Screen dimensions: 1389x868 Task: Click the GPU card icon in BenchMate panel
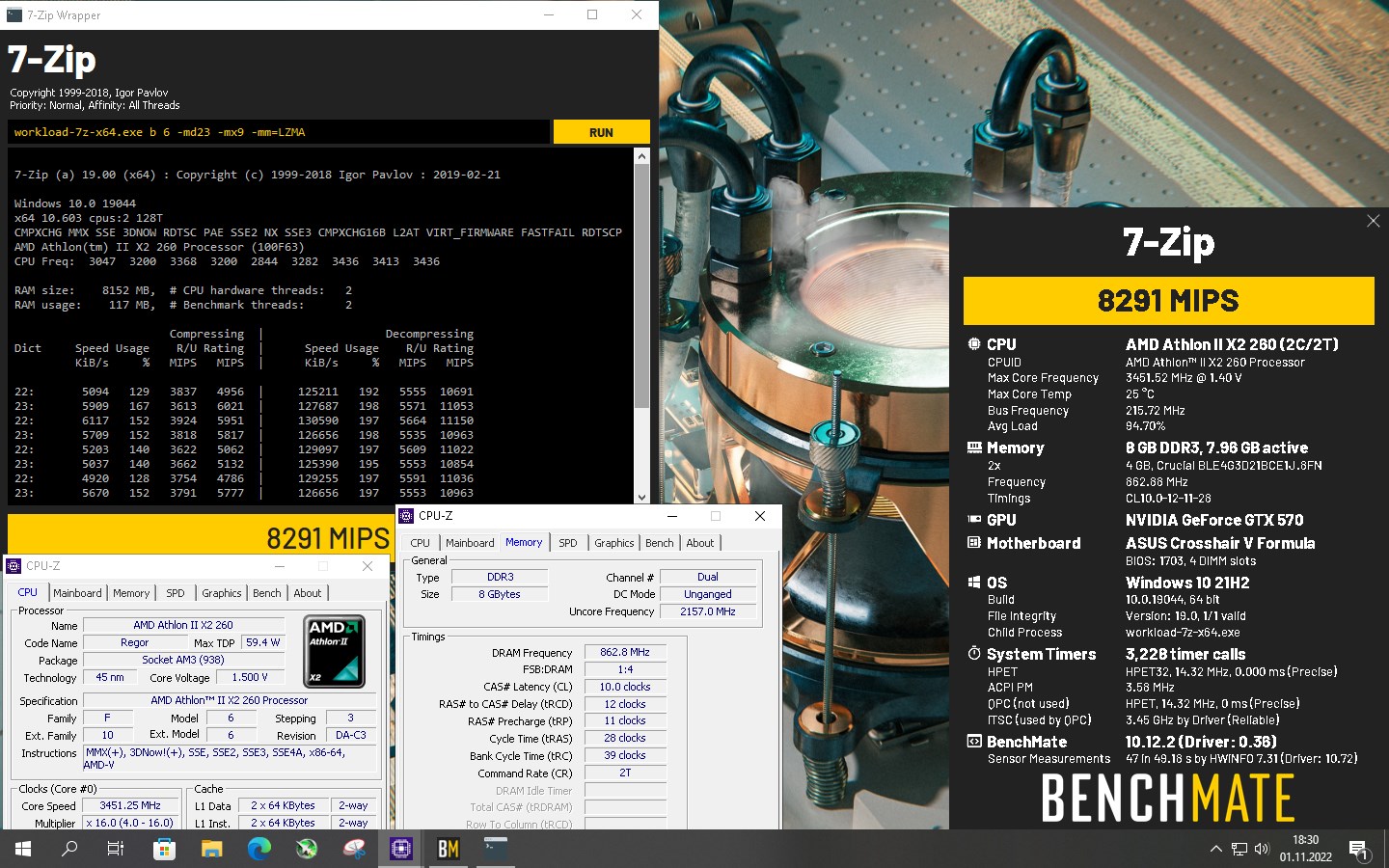tap(974, 520)
